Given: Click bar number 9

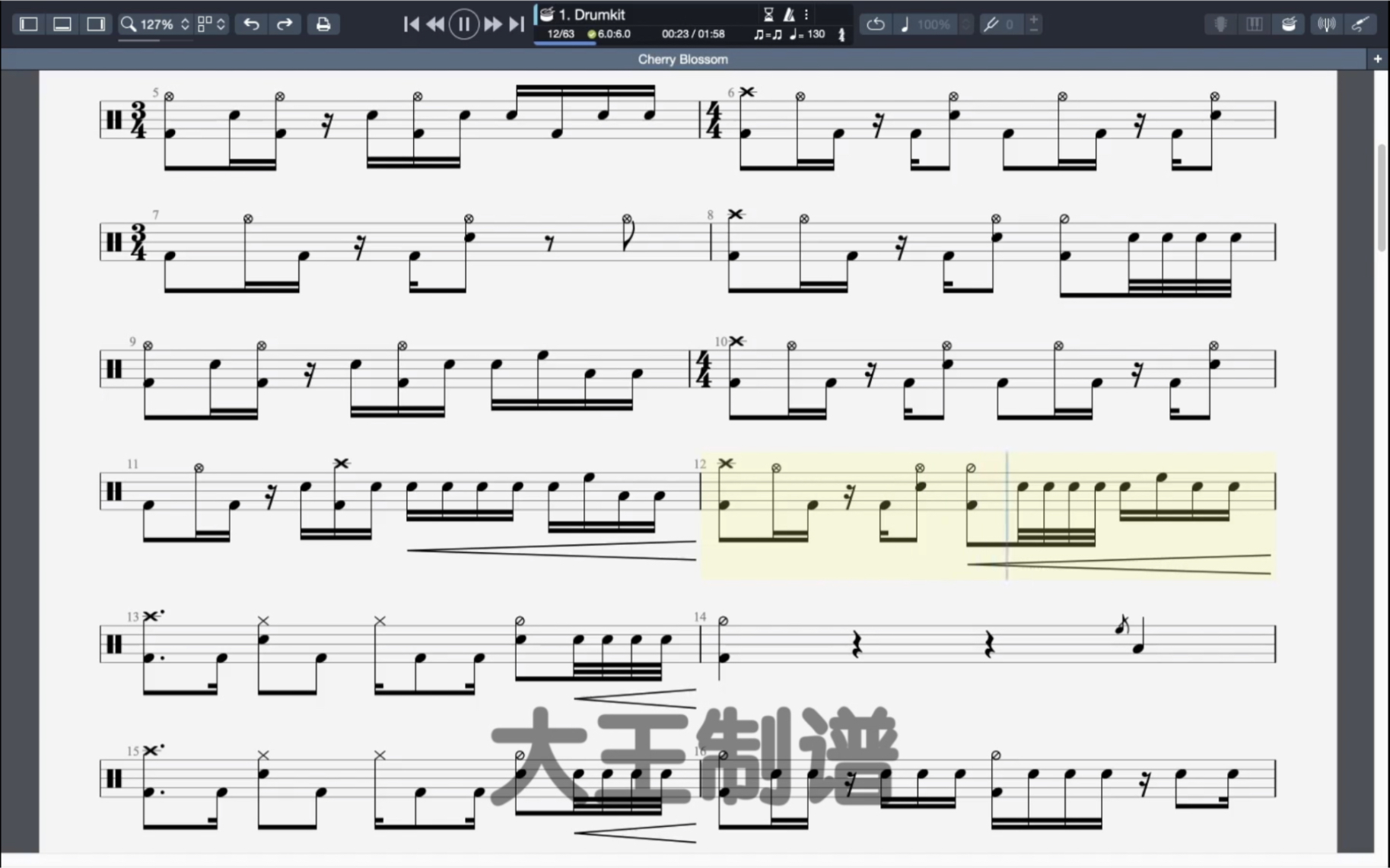Looking at the screenshot, I should coord(132,342).
